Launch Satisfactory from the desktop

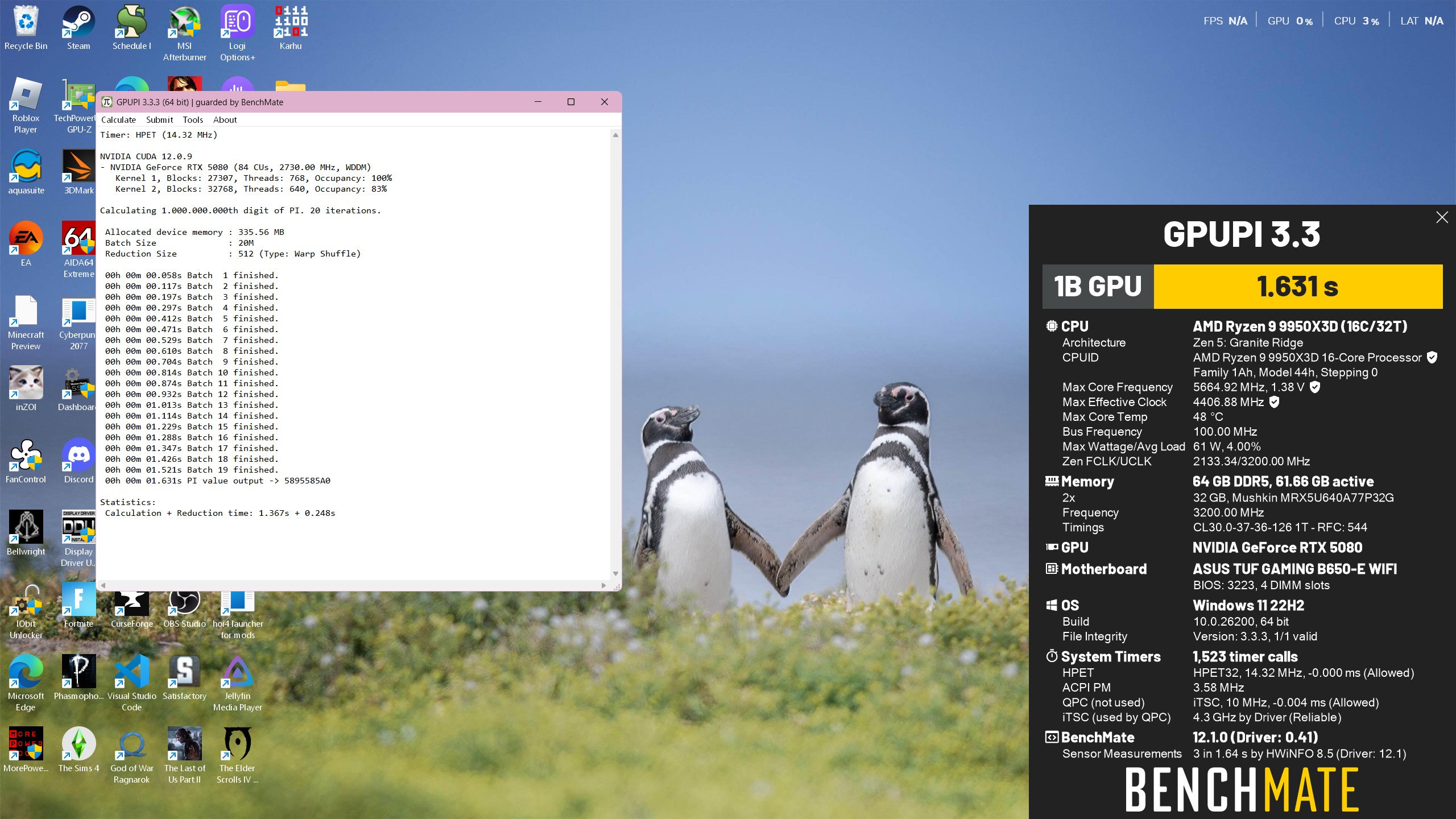[x=184, y=678]
